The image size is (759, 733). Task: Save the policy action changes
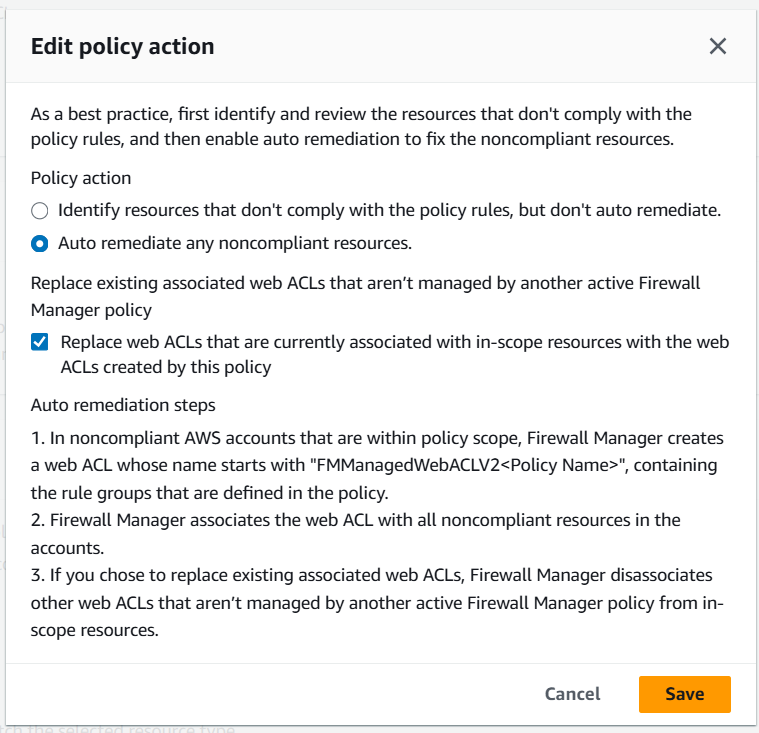click(684, 694)
